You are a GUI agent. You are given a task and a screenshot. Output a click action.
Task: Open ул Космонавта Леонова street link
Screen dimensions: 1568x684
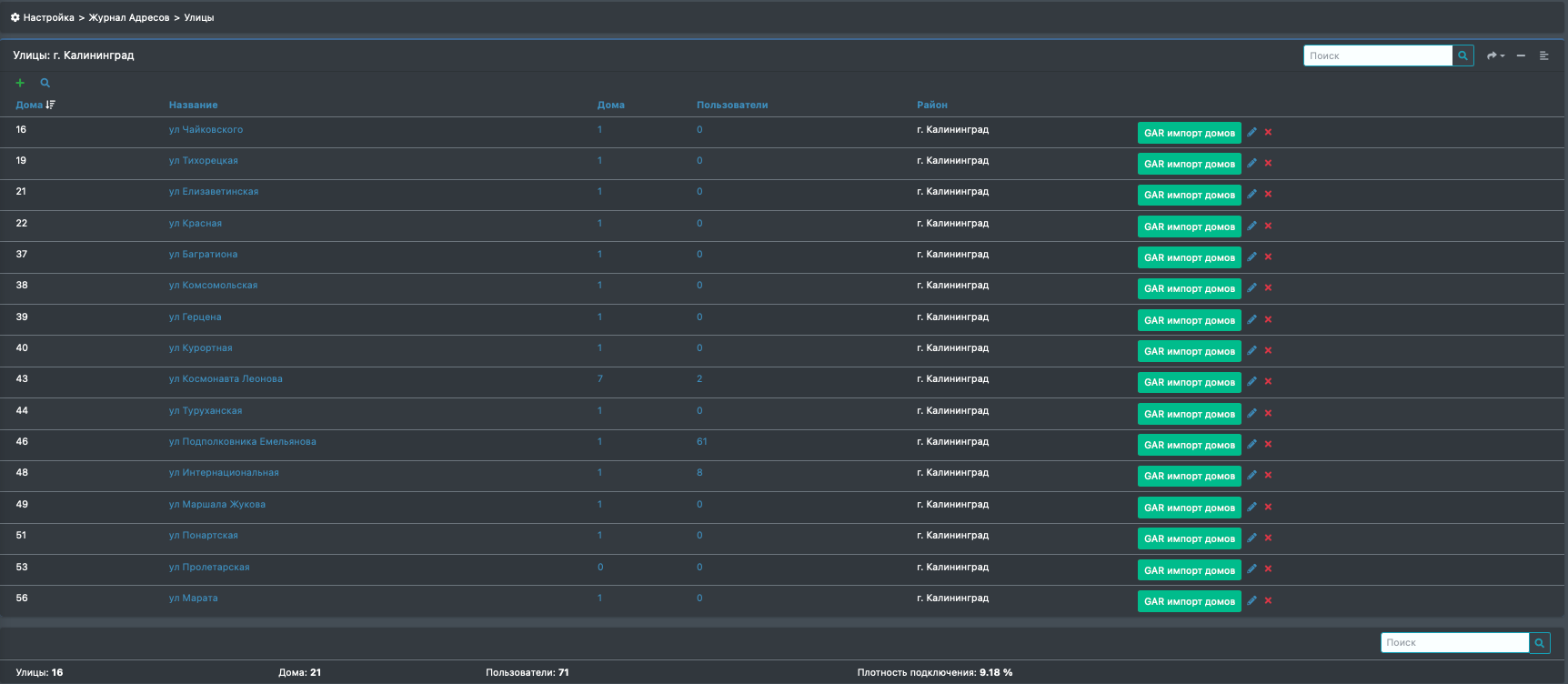coord(226,378)
